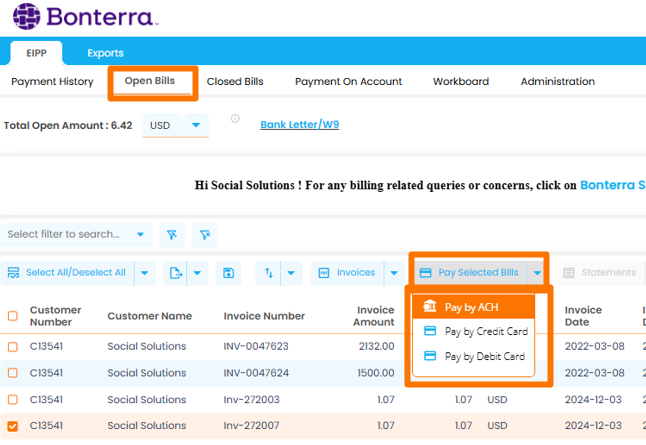Click the apply filter funnel icon

tap(172, 235)
